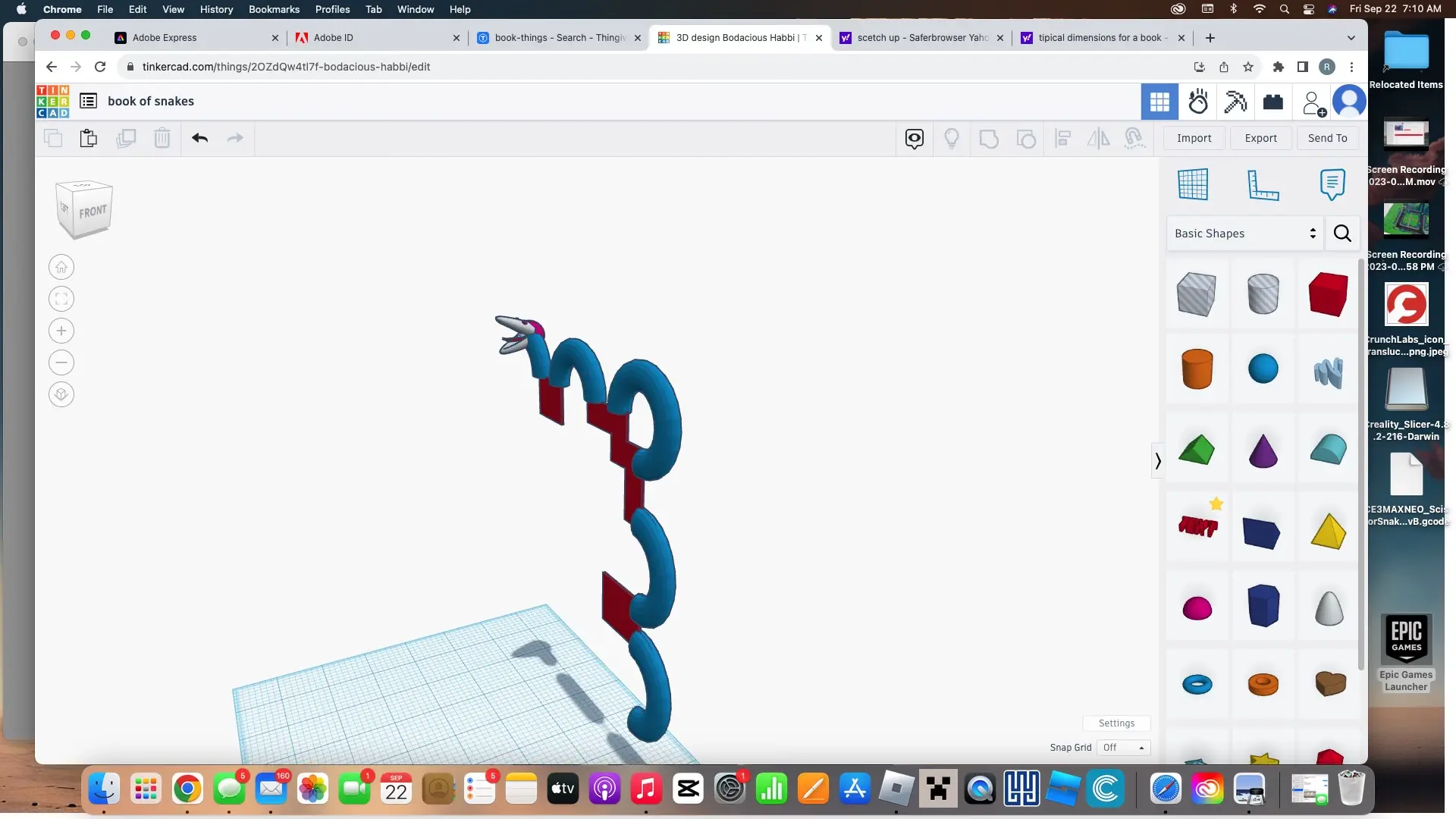
Task: Click the Home view button
Action: click(61, 268)
